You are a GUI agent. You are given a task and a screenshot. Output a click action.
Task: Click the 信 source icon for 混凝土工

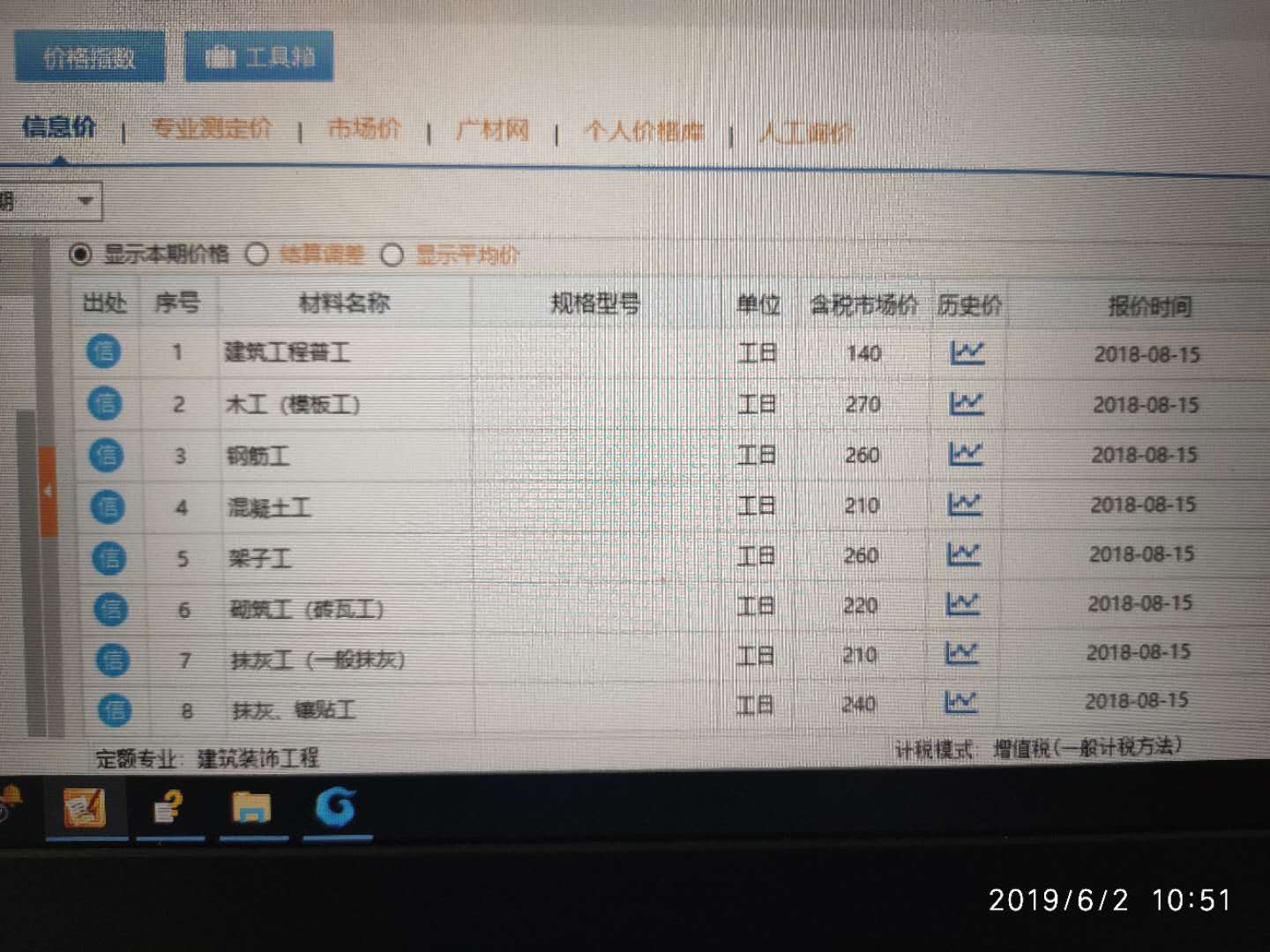pyautogui.click(x=108, y=506)
